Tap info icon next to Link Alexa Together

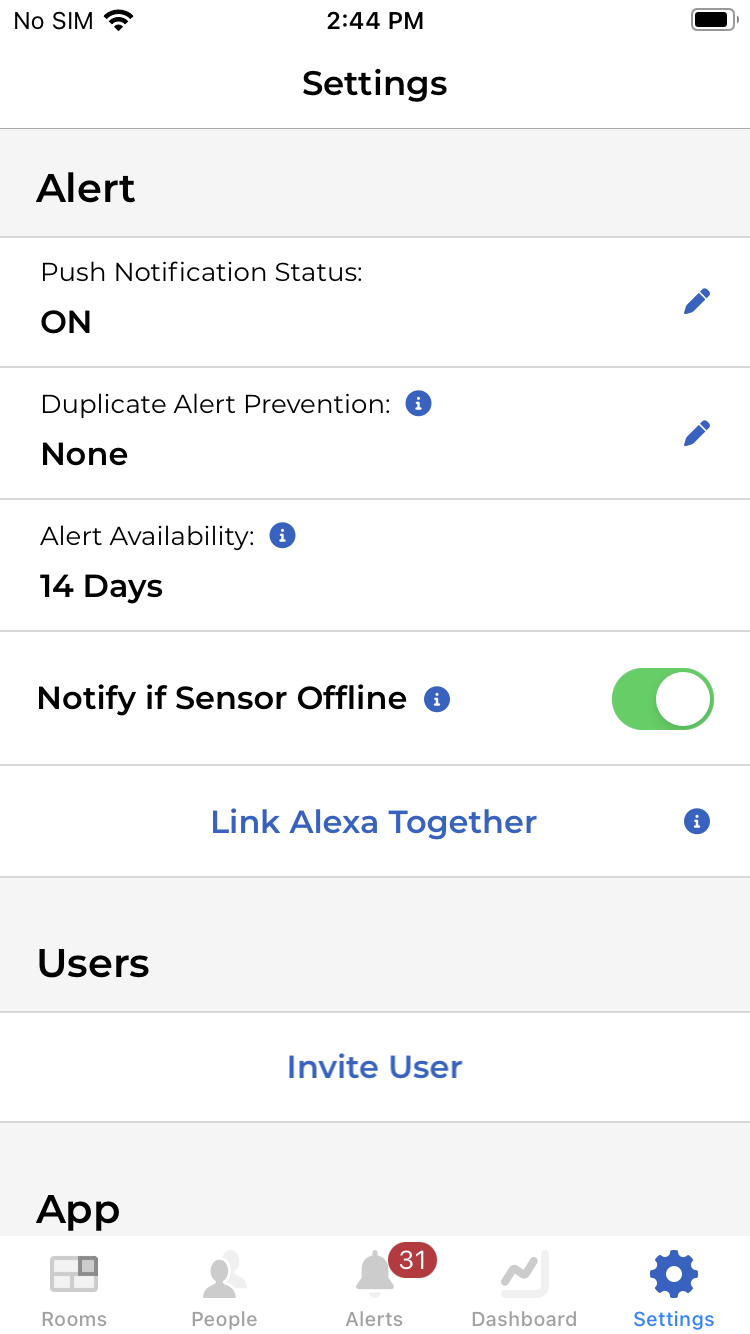697,821
